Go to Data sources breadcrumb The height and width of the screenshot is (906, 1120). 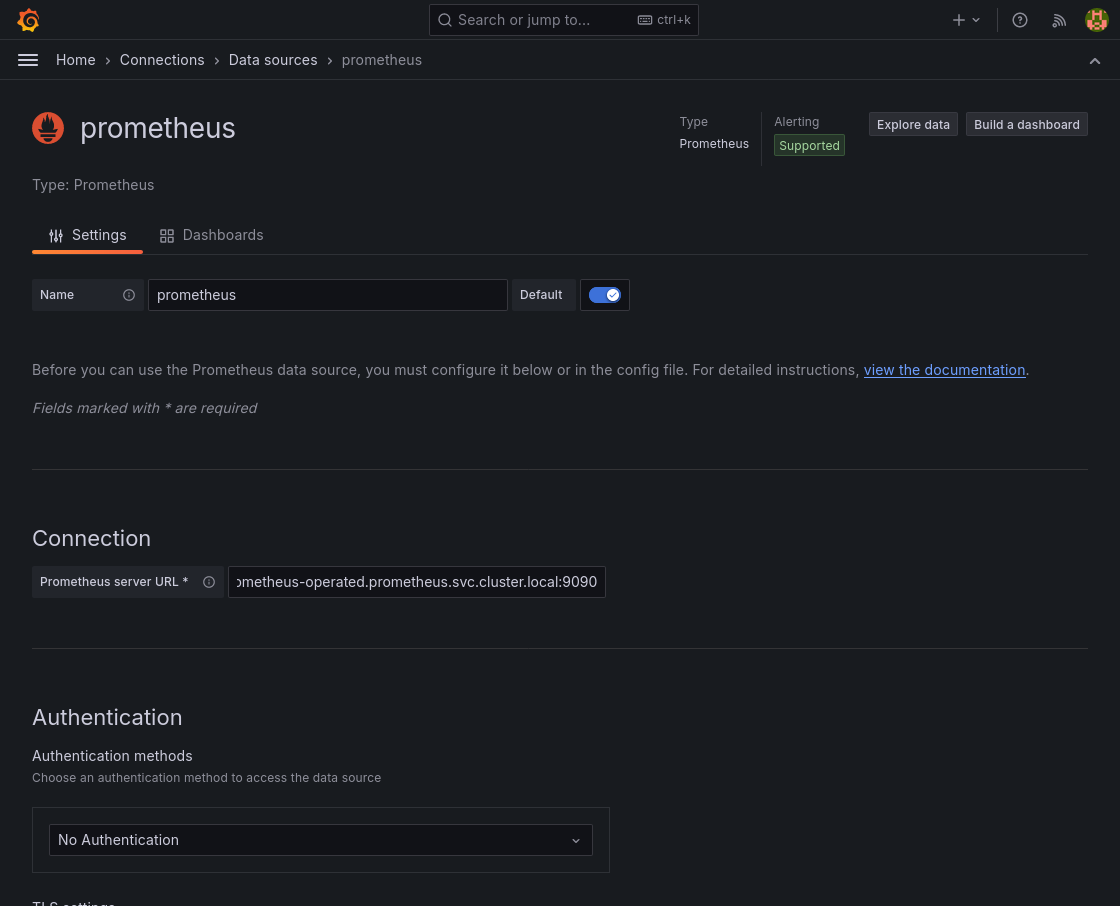tap(273, 60)
